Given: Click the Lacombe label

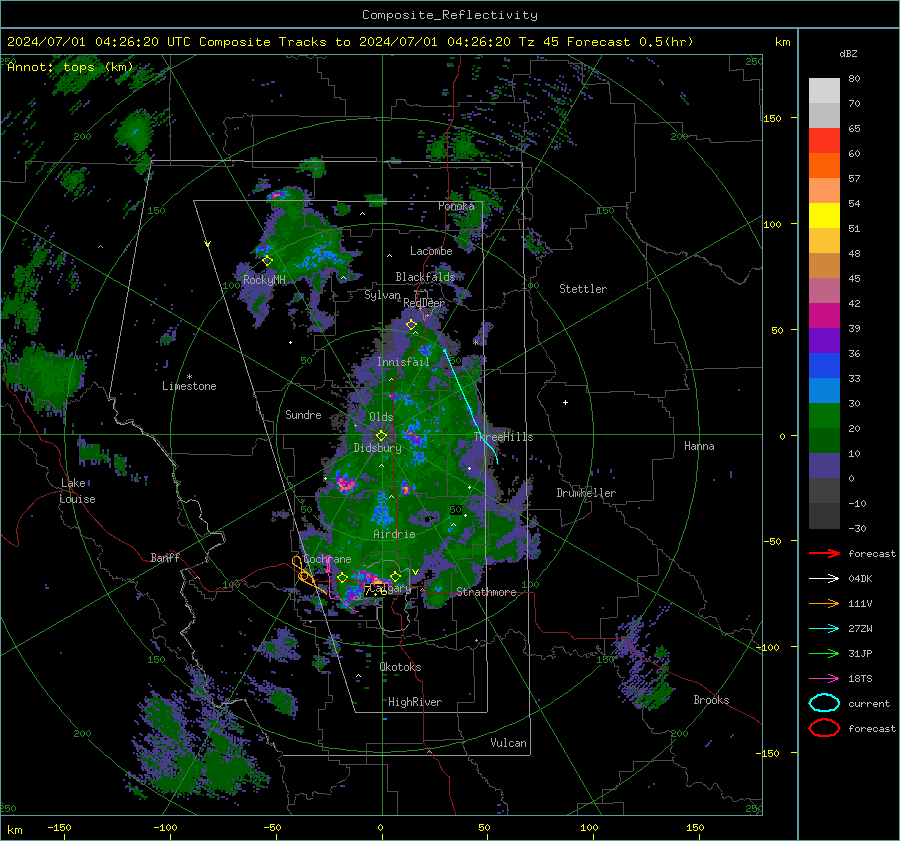Looking at the screenshot, I should [431, 251].
